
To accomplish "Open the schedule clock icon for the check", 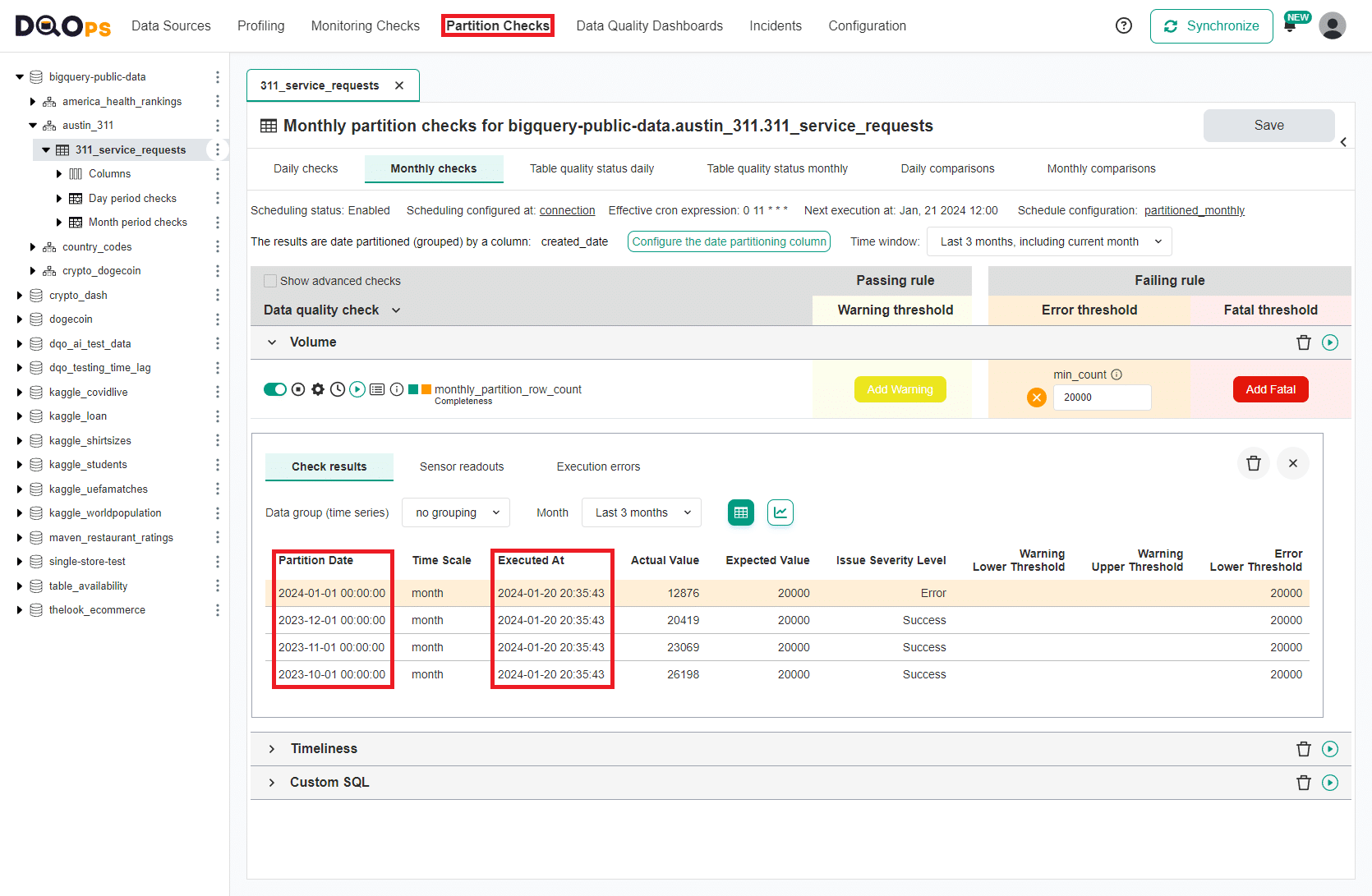I will click(x=338, y=389).
